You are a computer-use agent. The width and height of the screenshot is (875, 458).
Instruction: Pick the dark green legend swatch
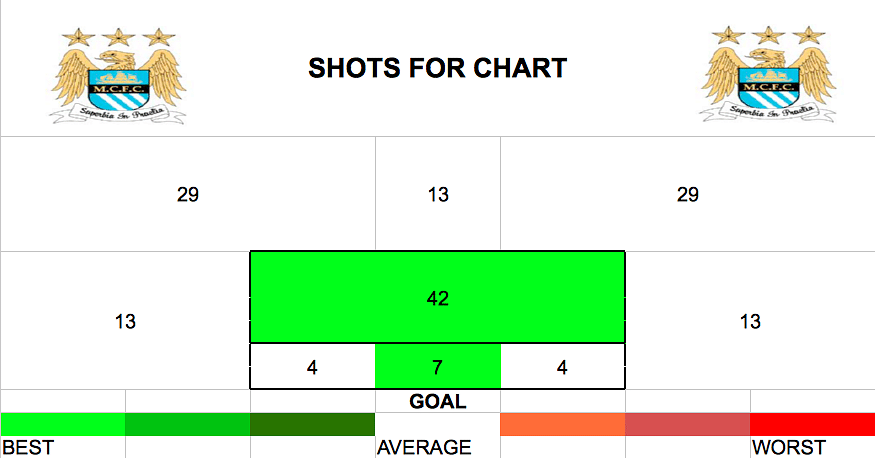(x=312, y=425)
